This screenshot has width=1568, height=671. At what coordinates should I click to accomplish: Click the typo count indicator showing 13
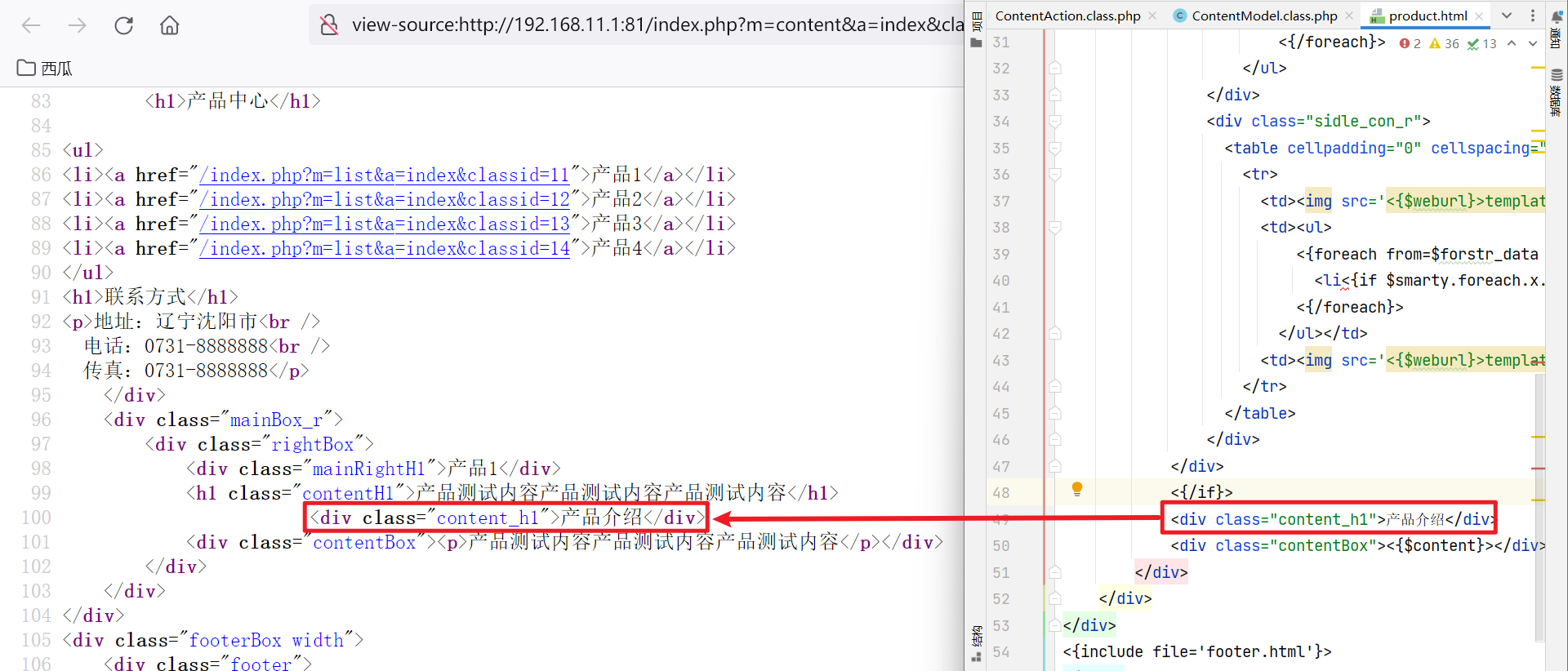coord(1481,43)
